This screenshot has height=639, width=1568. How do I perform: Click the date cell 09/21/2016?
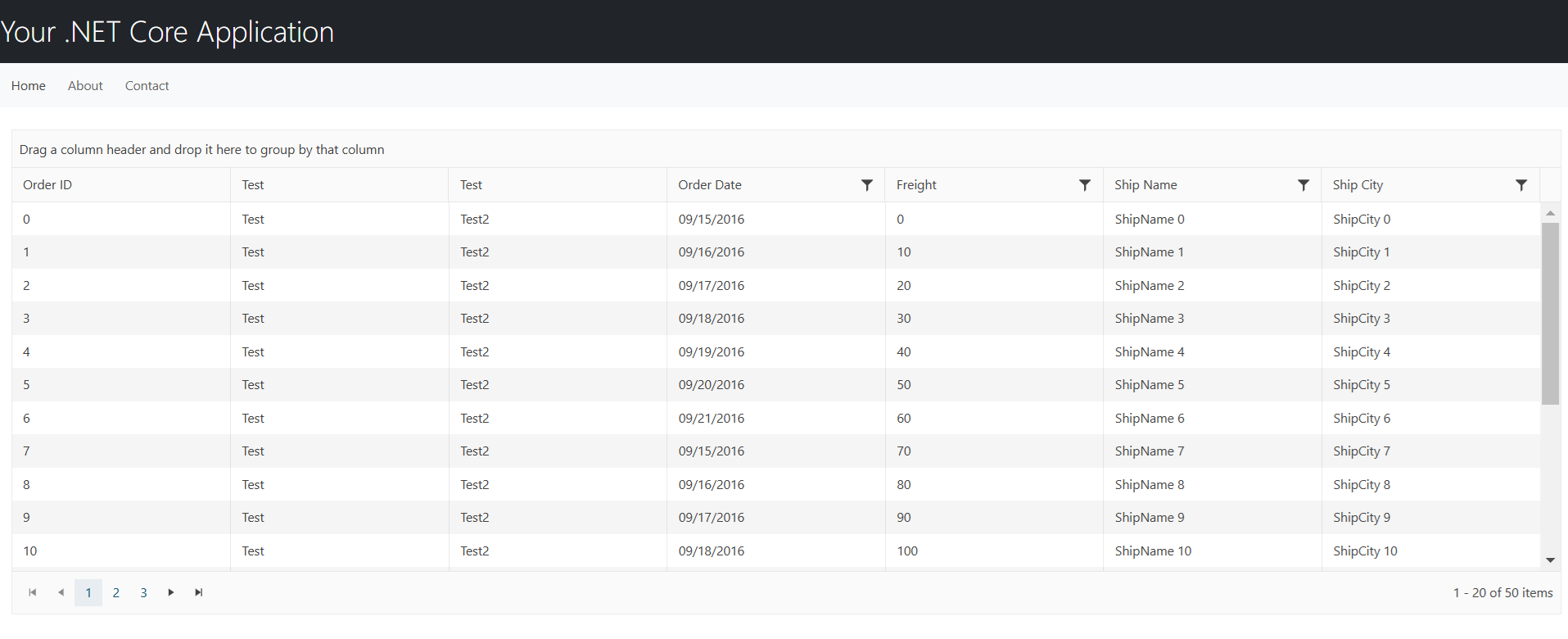click(x=775, y=418)
